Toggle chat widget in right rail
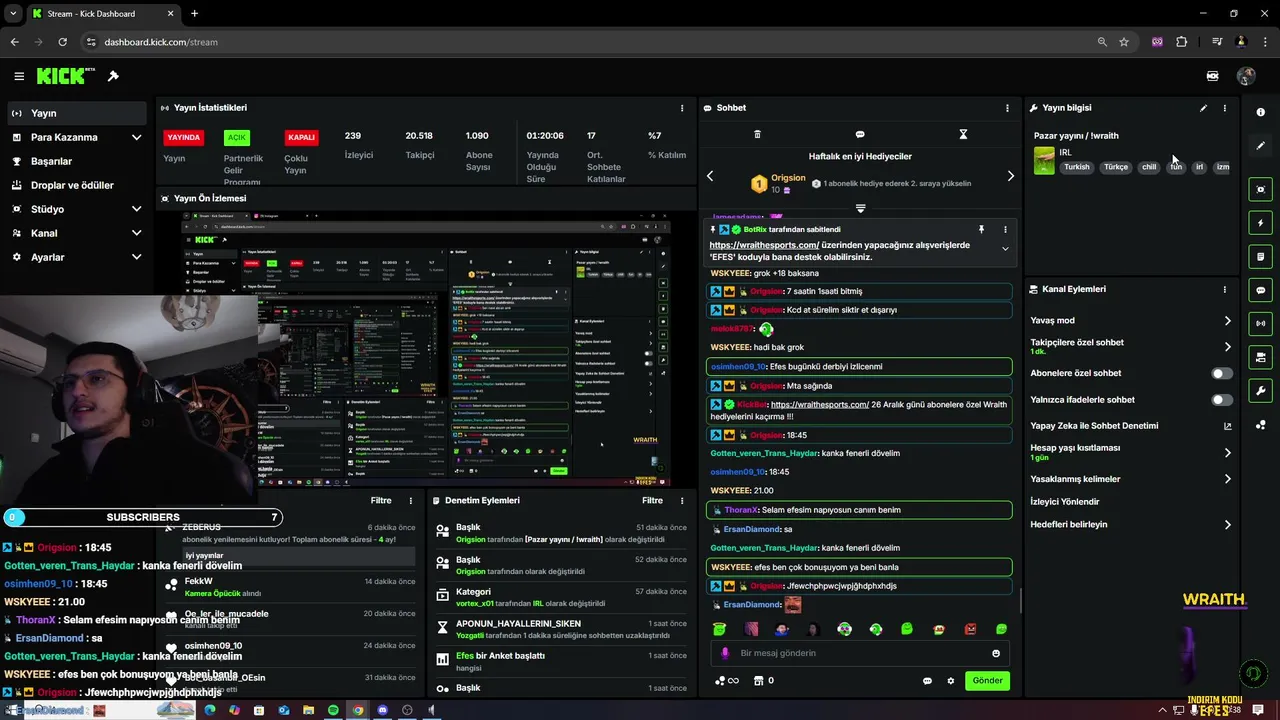The image size is (1280, 720). 1261,290
